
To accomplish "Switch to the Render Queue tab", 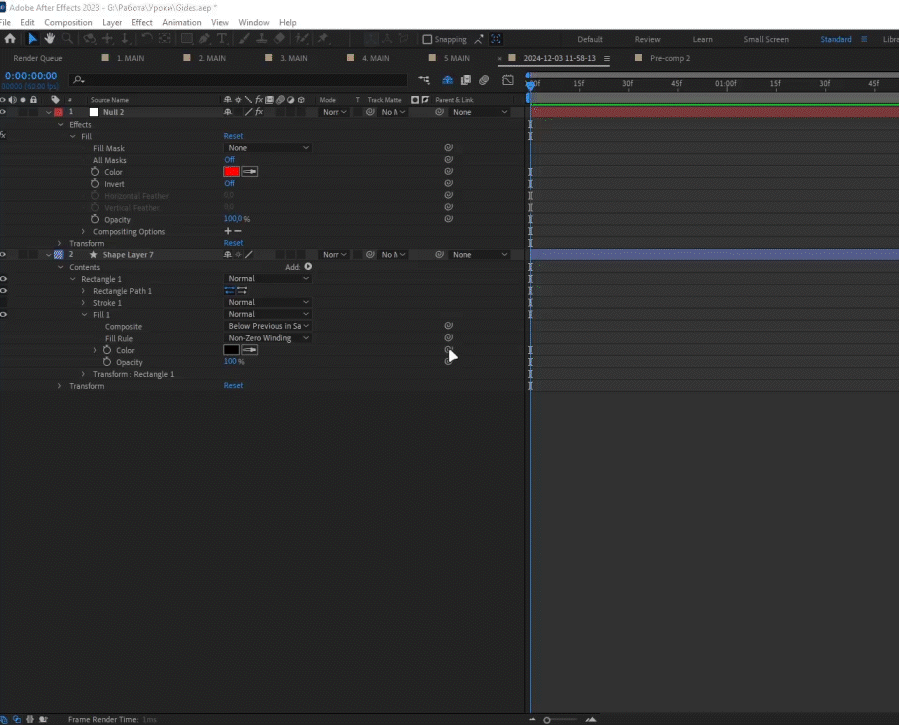I will click(38, 58).
